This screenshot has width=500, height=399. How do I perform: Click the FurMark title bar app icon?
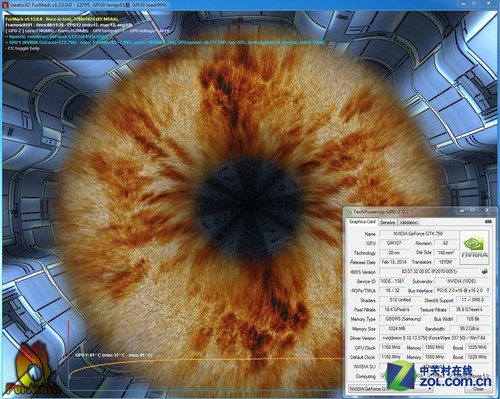(5, 5)
